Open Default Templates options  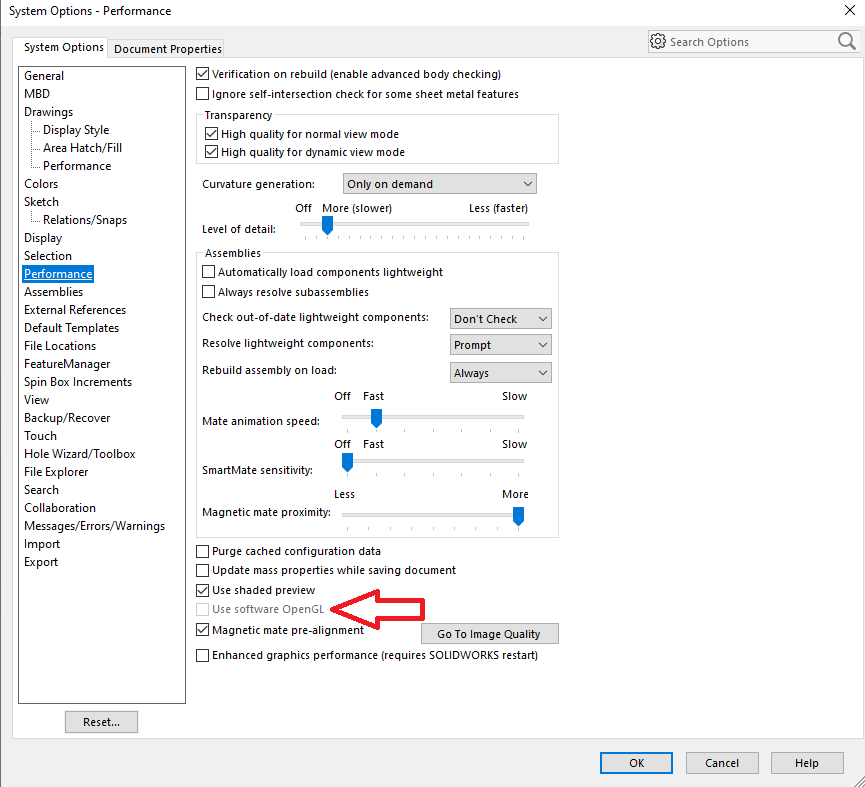click(71, 328)
